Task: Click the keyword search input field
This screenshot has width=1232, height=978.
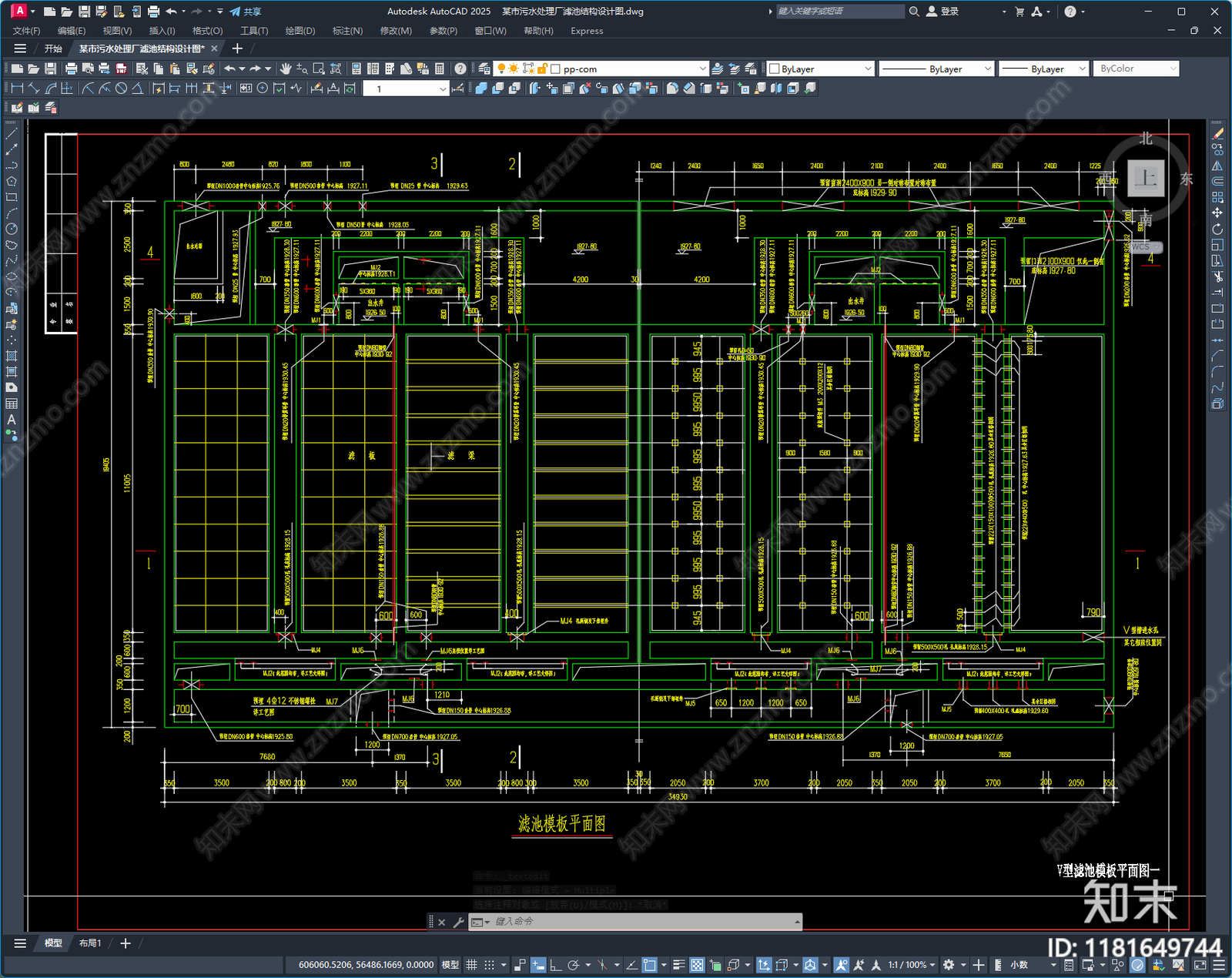Action: coord(839,12)
